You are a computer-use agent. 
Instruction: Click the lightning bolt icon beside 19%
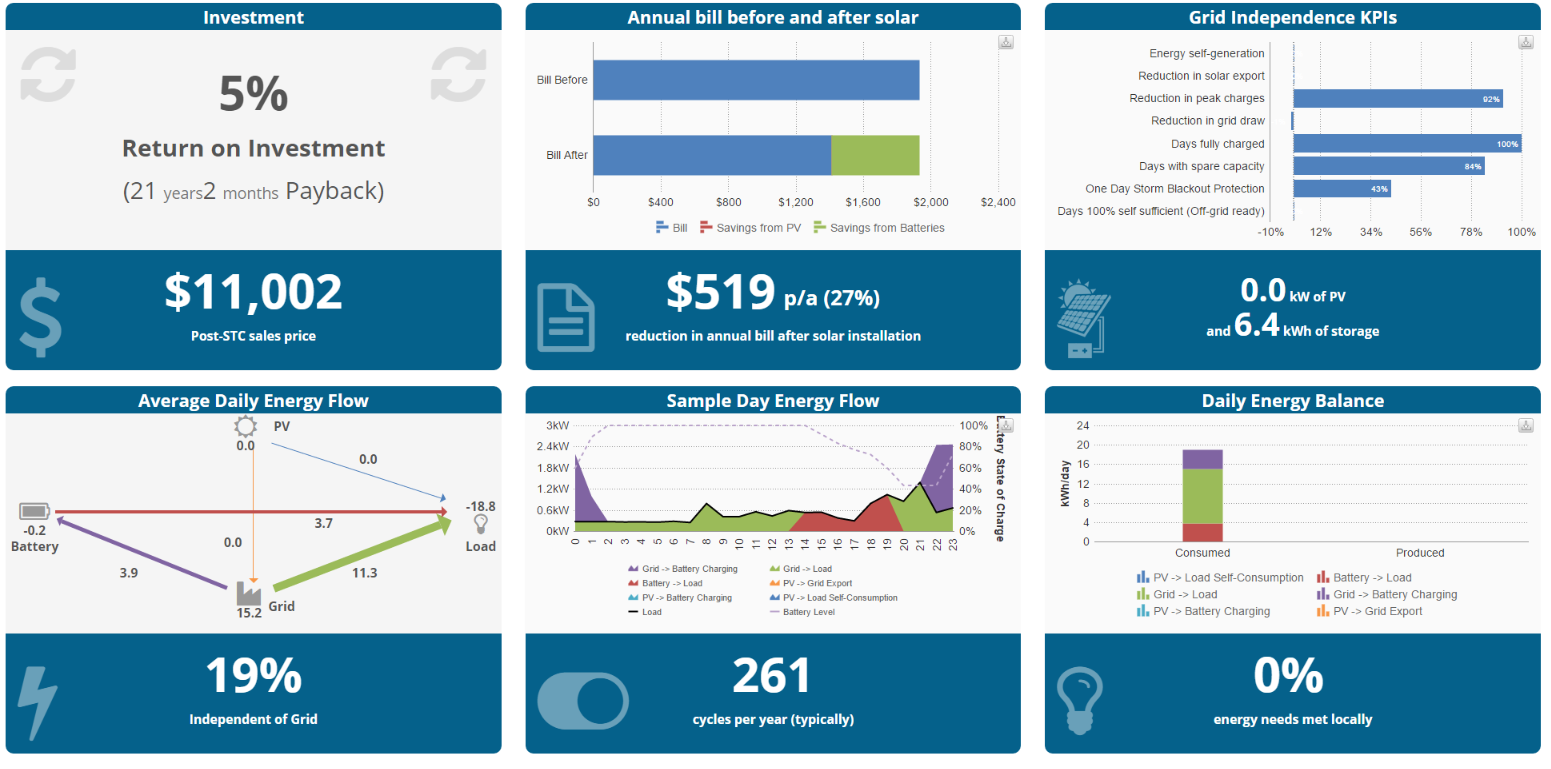[39, 702]
